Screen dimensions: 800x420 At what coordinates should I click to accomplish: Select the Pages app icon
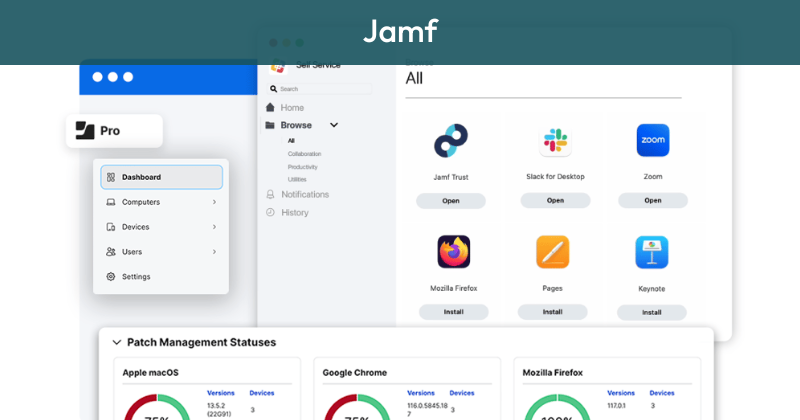pyautogui.click(x=553, y=252)
